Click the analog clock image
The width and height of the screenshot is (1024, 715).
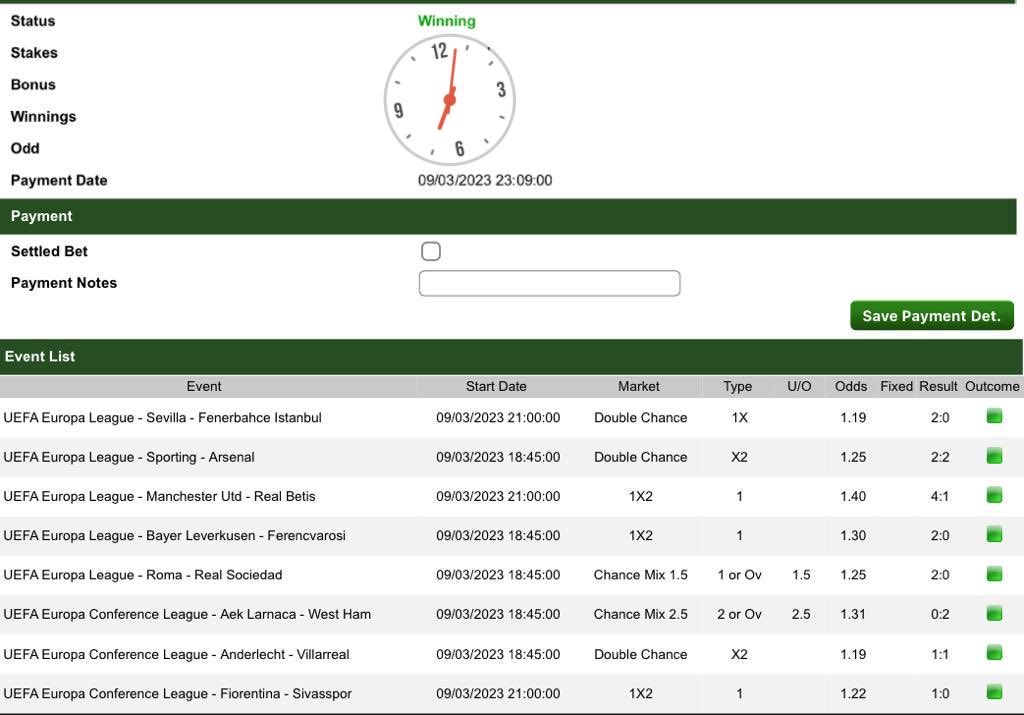449,100
